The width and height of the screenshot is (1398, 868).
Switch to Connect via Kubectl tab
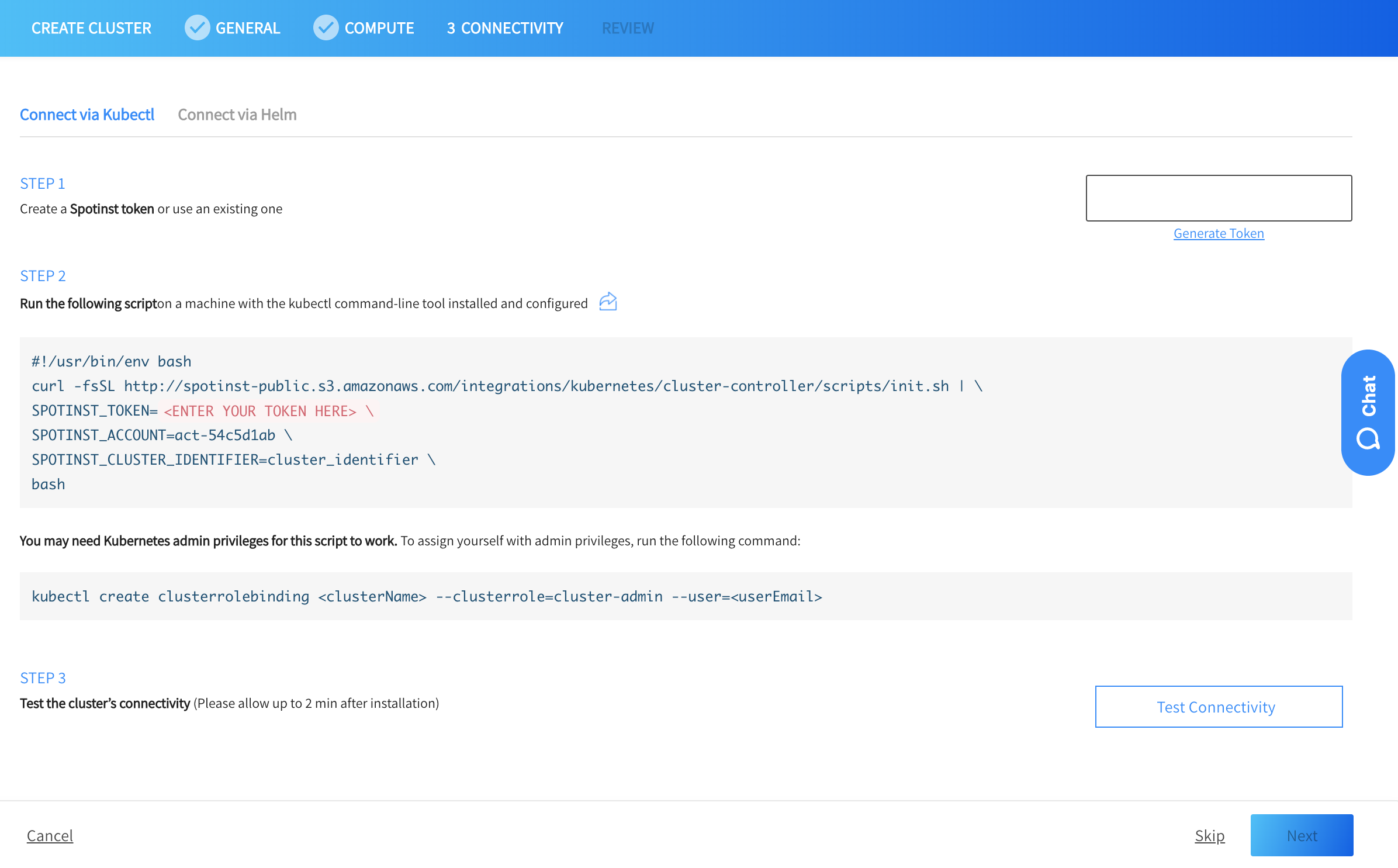87,115
